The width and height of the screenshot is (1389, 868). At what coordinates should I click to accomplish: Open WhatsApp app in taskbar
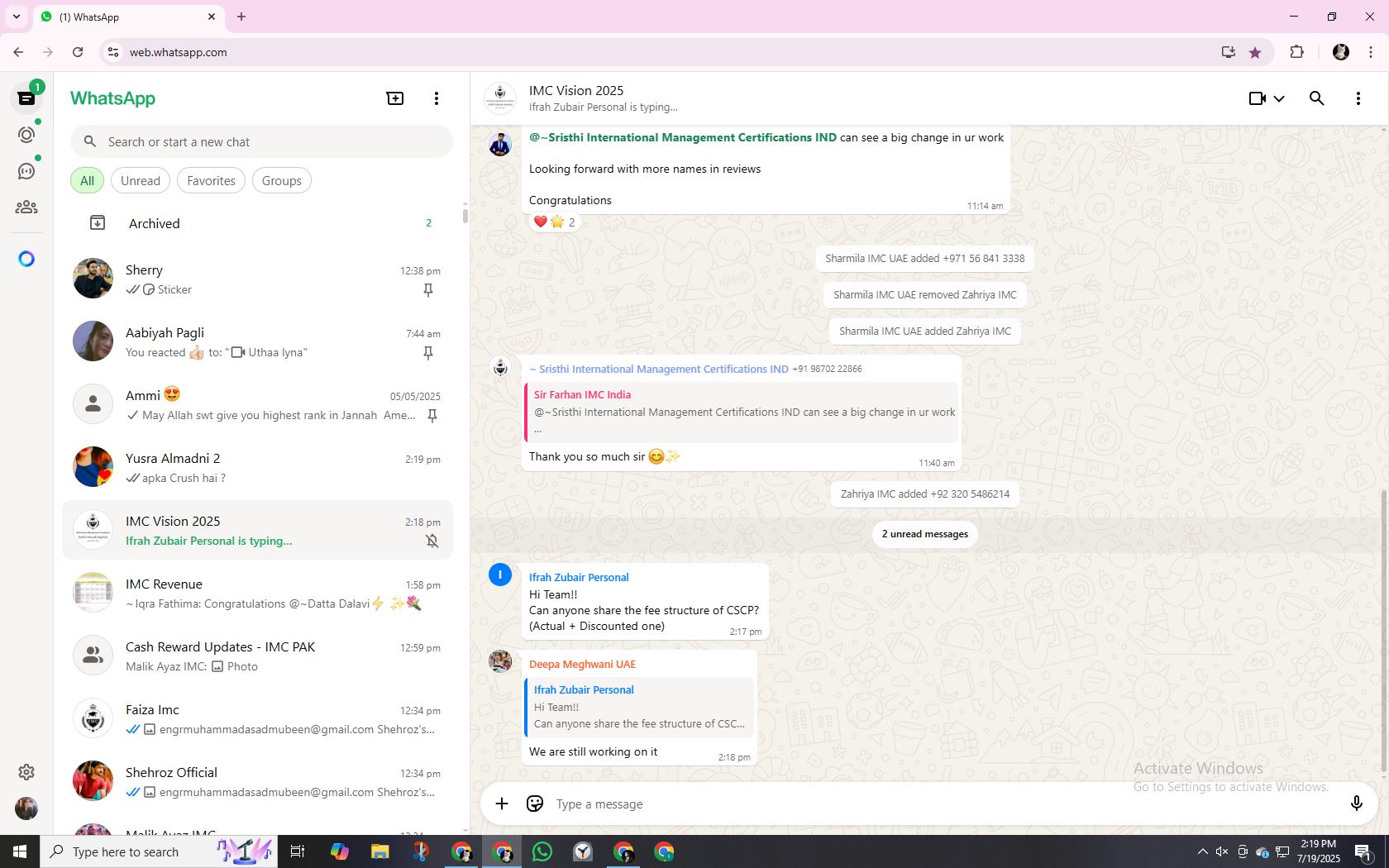(x=542, y=851)
